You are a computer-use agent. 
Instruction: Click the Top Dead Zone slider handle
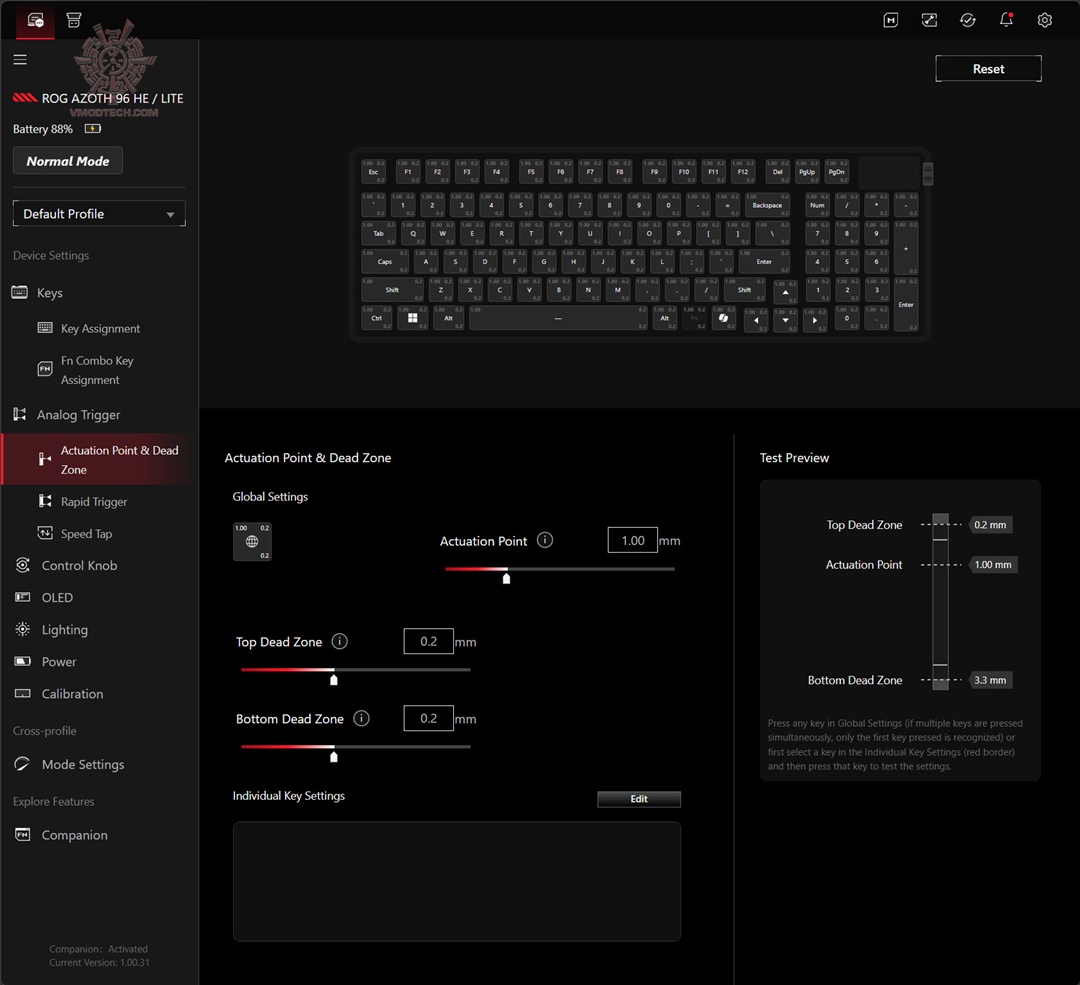(334, 679)
